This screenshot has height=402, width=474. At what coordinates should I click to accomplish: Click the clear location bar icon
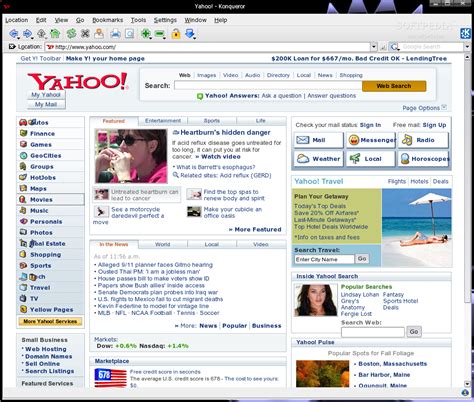[12, 47]
